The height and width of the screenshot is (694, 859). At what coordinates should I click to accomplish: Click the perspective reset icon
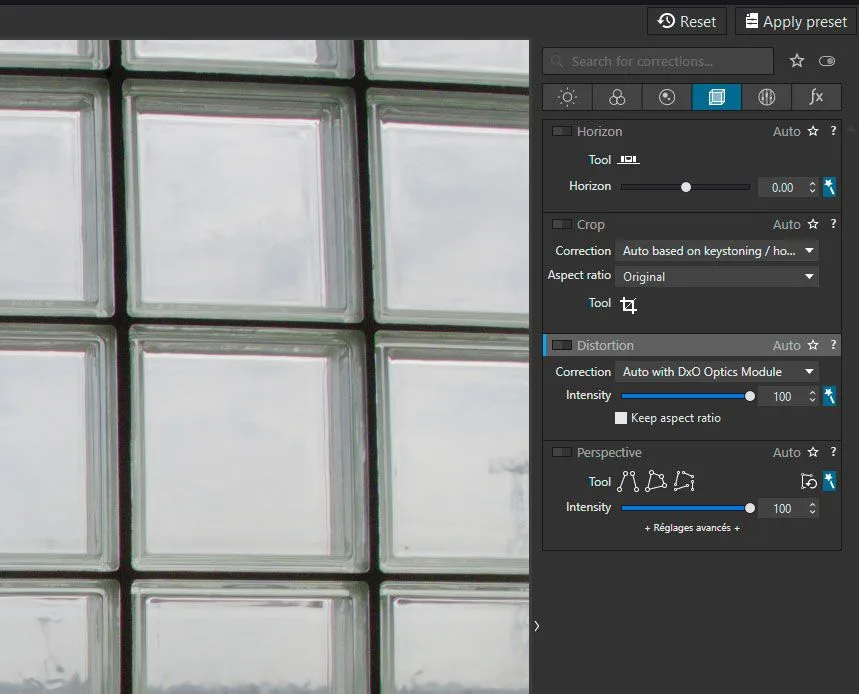click(809, 482)
